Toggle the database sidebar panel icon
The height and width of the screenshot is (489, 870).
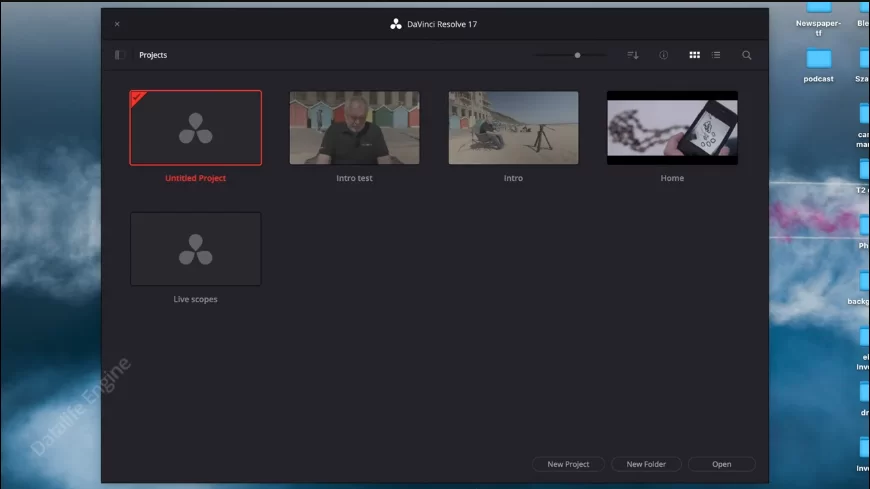[117, 55]
